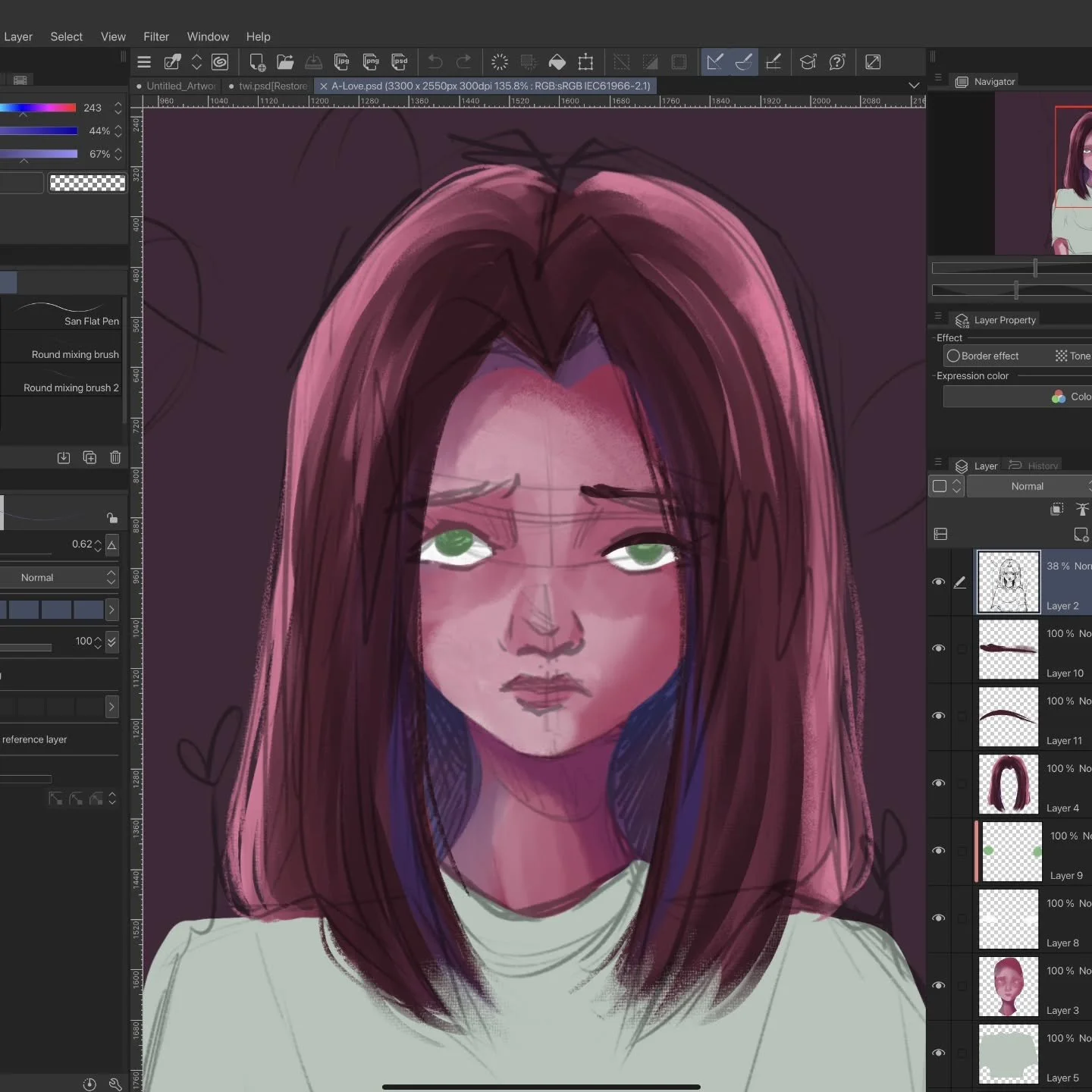
Task: Hide Layer 4 in the layer list
Action: tap(938, 783)
